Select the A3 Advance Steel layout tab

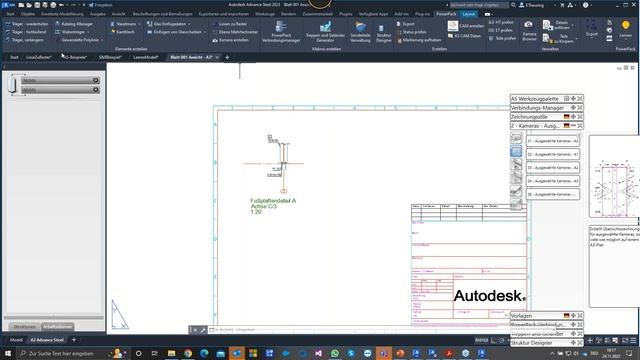click(x=47, y=340)
